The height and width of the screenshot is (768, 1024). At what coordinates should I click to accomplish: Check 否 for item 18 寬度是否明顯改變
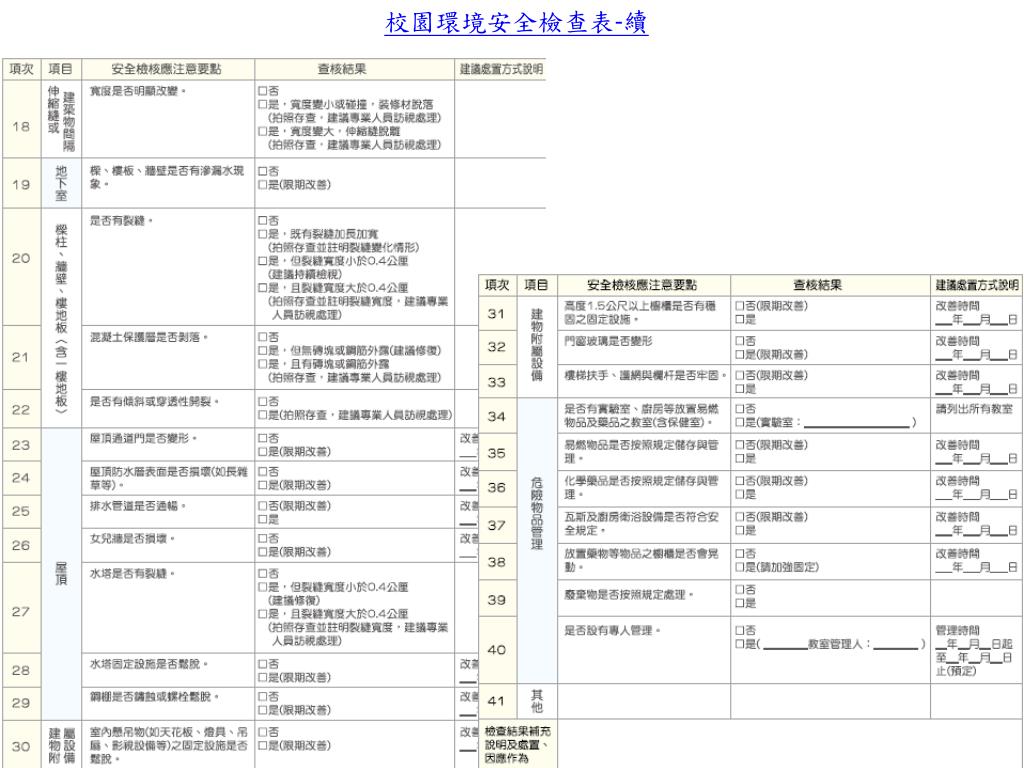tap(263, 91)
